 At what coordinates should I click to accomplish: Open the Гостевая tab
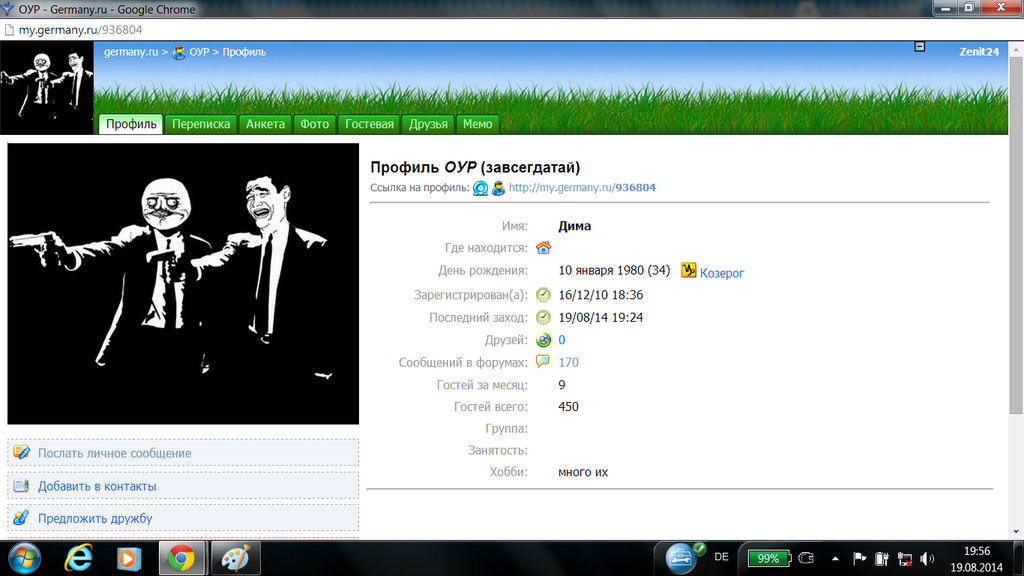[x=369, y=124]
